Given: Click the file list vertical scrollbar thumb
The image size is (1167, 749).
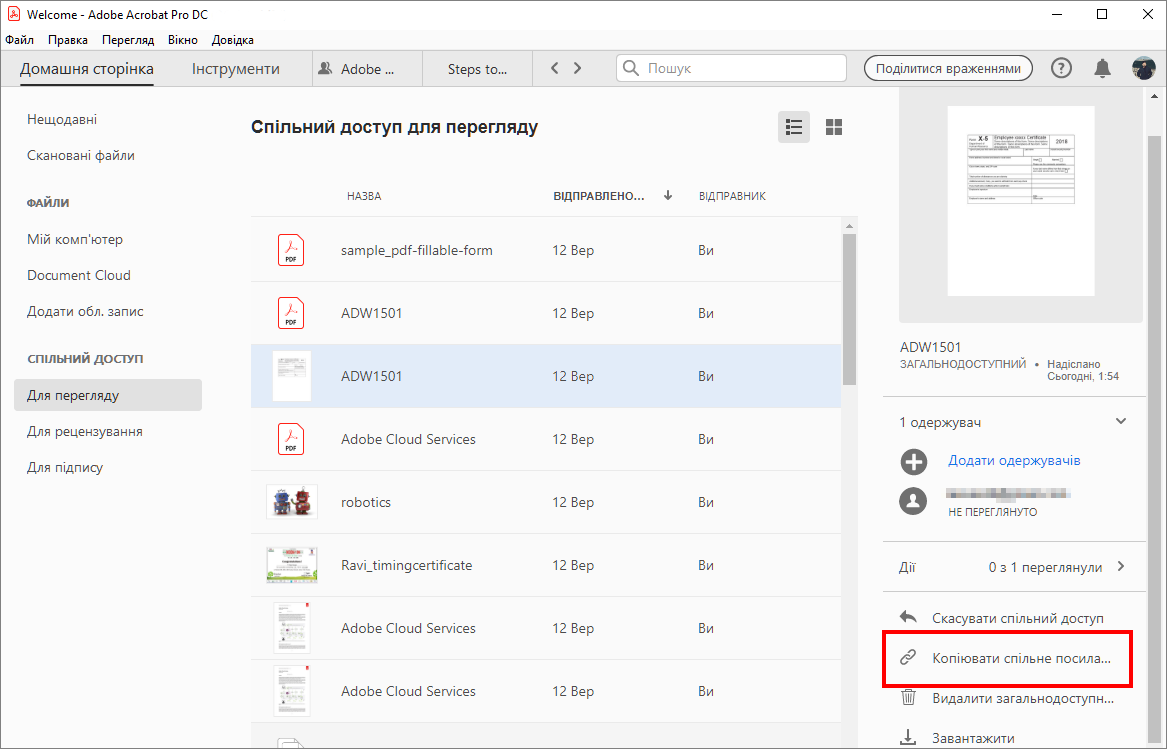Looking at the screenshot, I should (849, 309).
